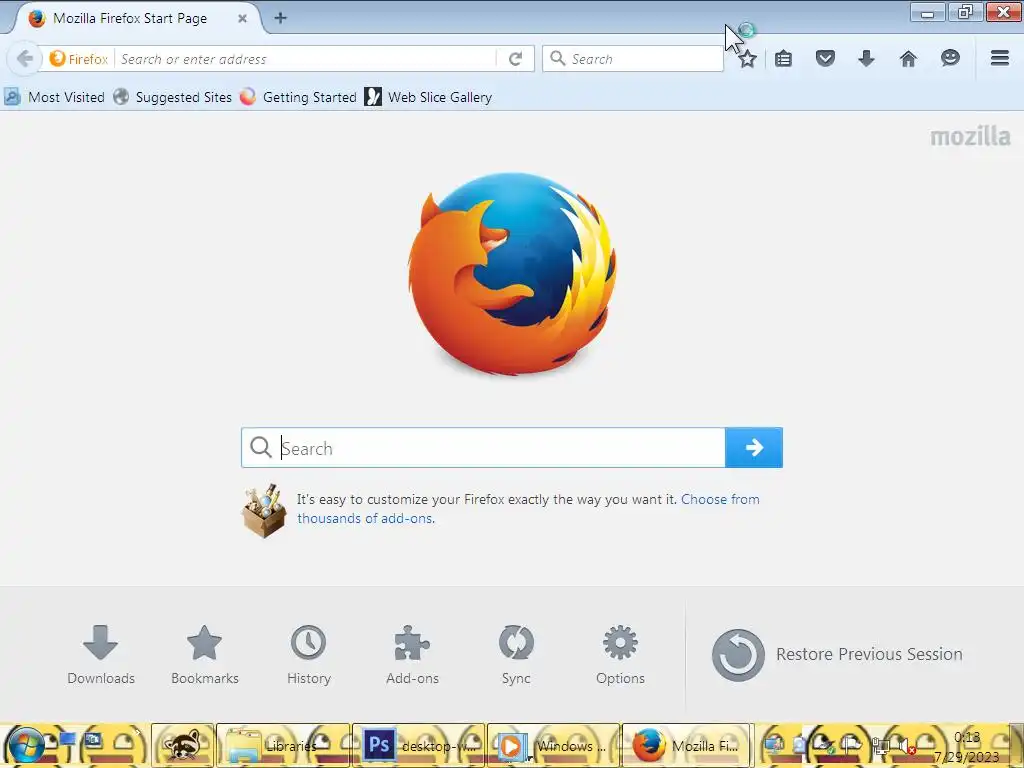Open downloads arrow icon in toolbar
Viewport: 1024px width, 768px height.
pos(867,59)
